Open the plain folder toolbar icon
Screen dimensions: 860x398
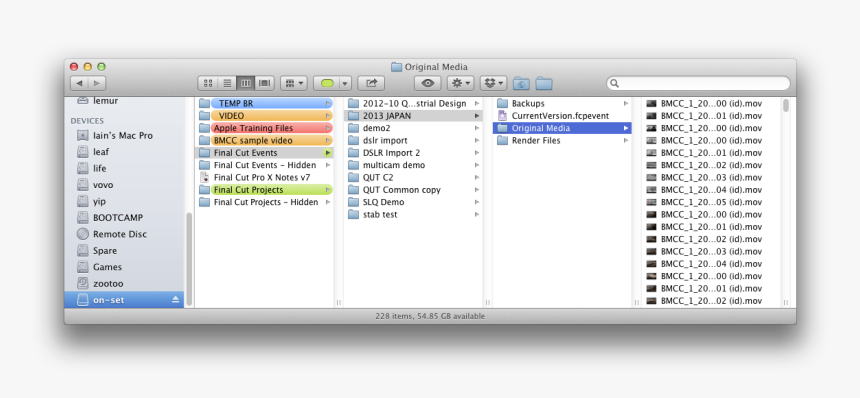point(544,83)
